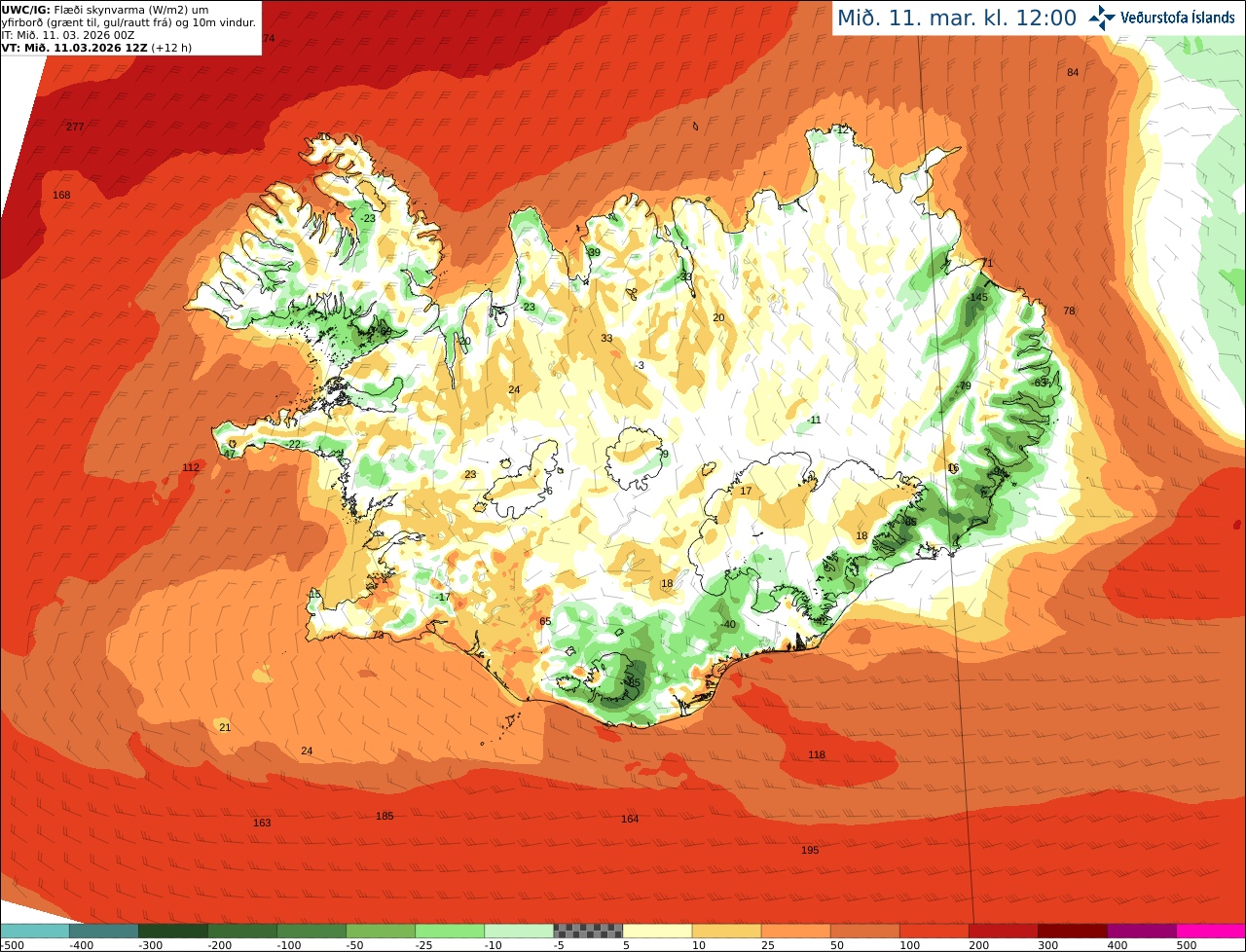This screenshot has width=1246, height=952.
Task: Pick the dark maroon swatch between 300 and 400
Action: click(1072, 931)
